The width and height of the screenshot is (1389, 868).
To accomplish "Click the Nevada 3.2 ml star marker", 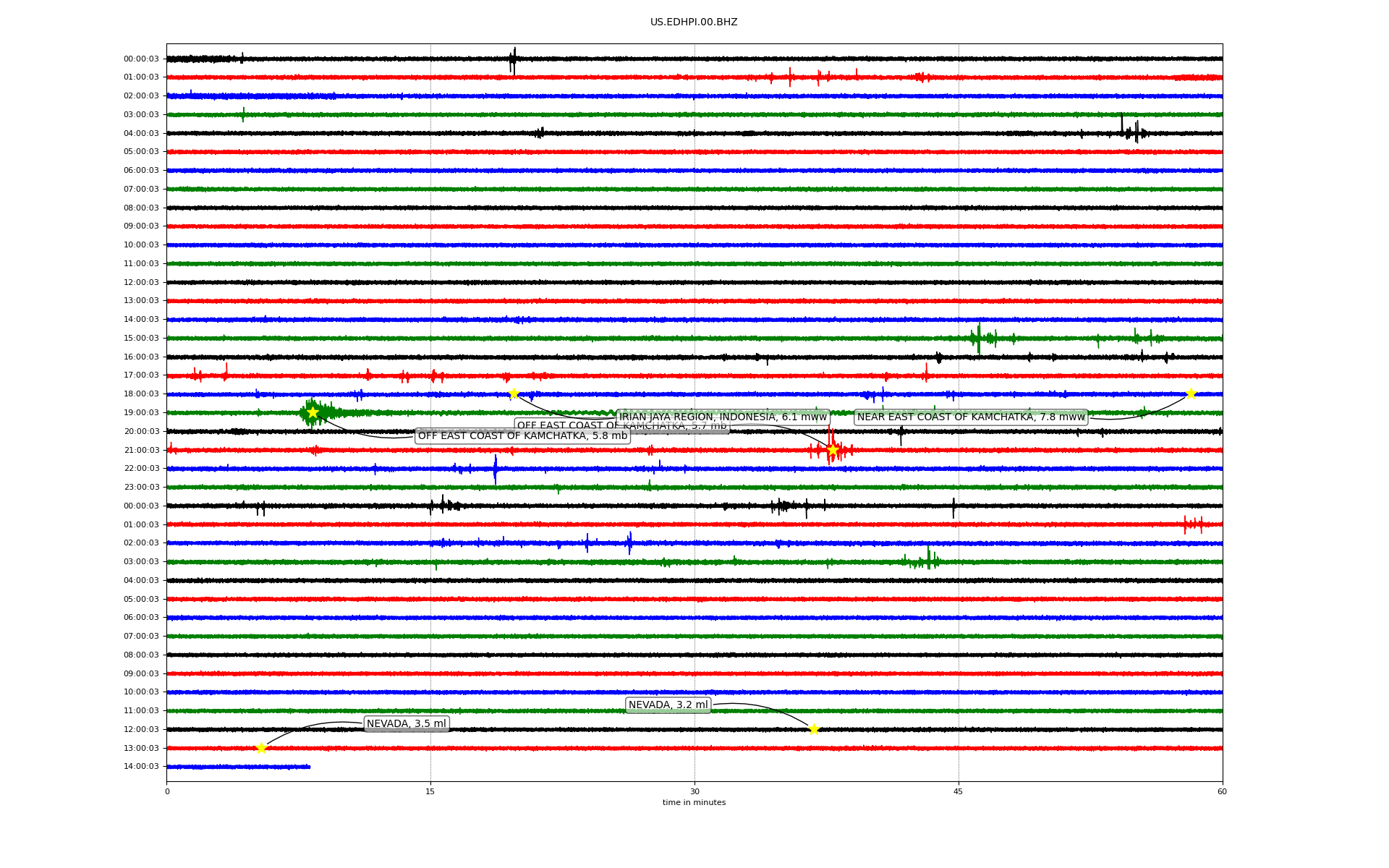I will click(814, 729).
